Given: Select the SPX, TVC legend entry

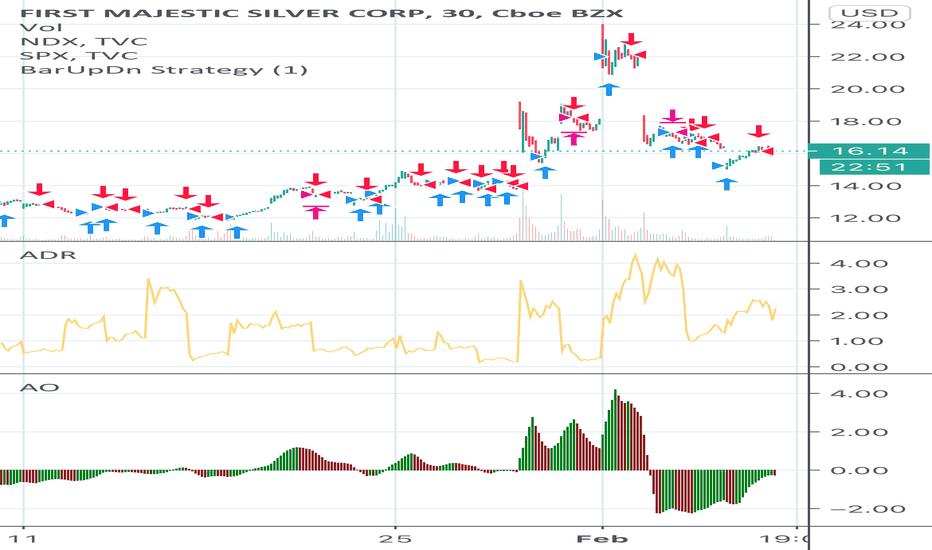Looking at the screenshot, I should (79, 56).
